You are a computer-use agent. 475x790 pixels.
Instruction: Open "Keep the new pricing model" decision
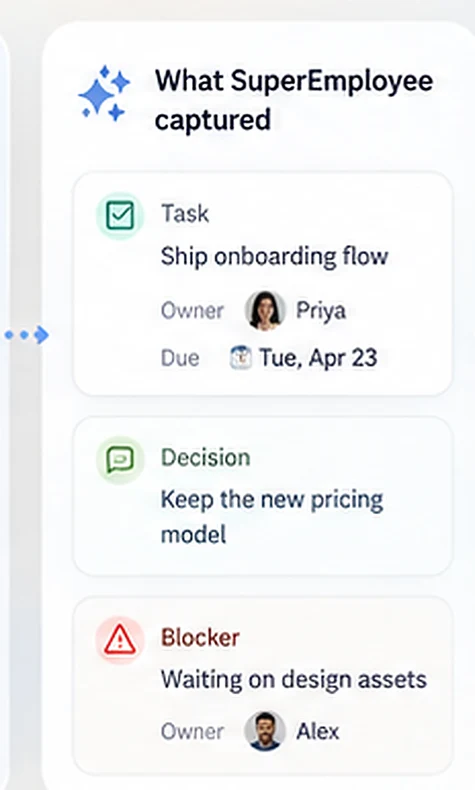click(272, 517)
